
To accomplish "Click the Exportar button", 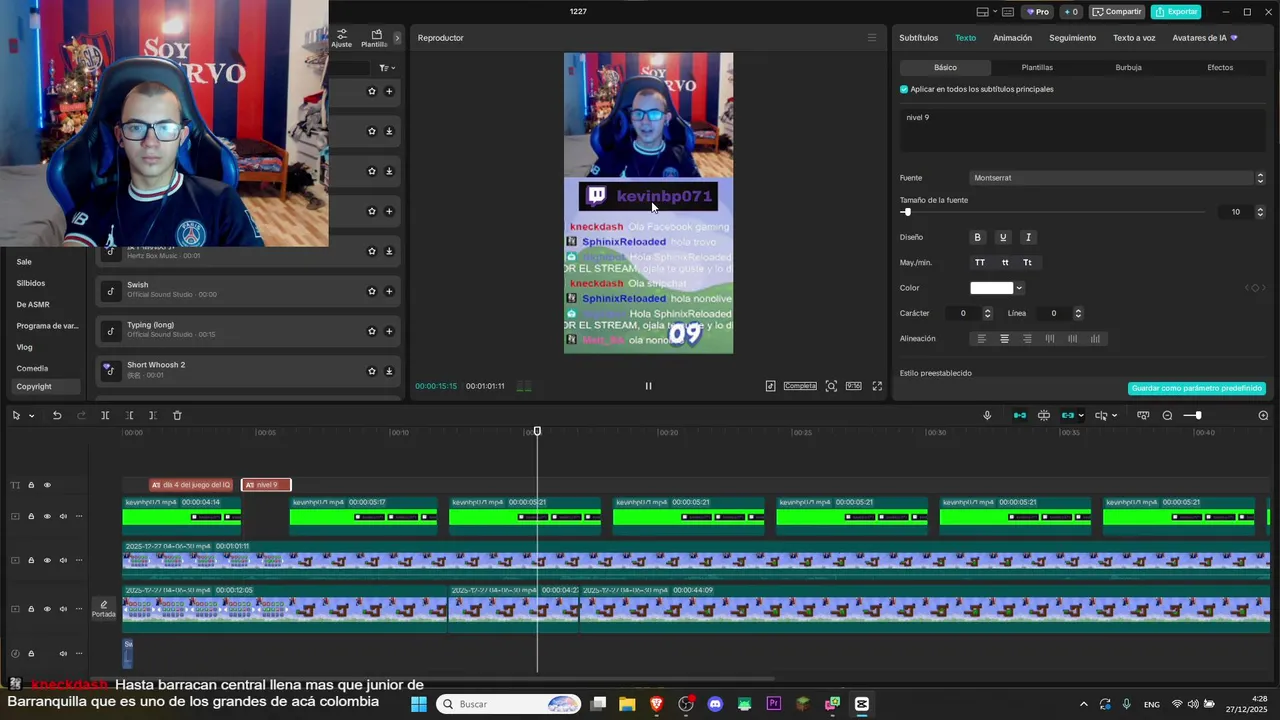I will [1176, 12].
